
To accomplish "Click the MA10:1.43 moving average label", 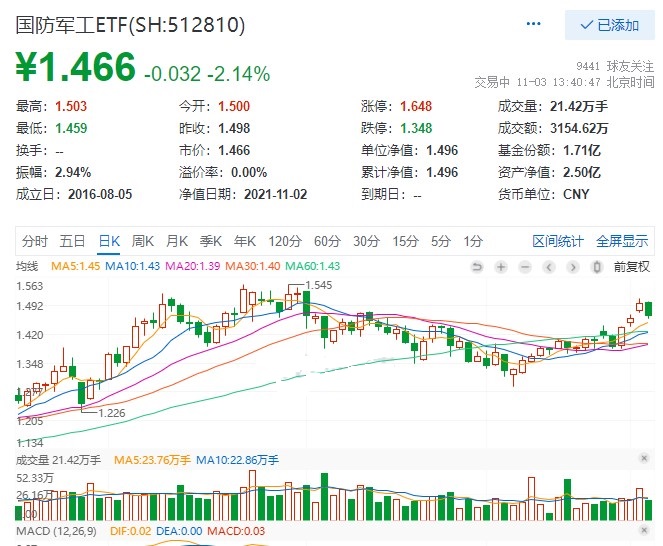I will (x=132, y=266).
